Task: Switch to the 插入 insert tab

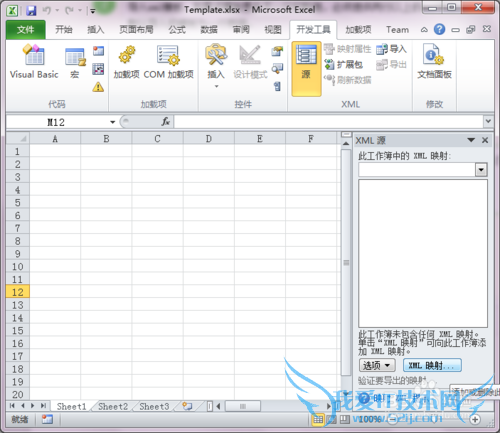Action: [96, 30]
